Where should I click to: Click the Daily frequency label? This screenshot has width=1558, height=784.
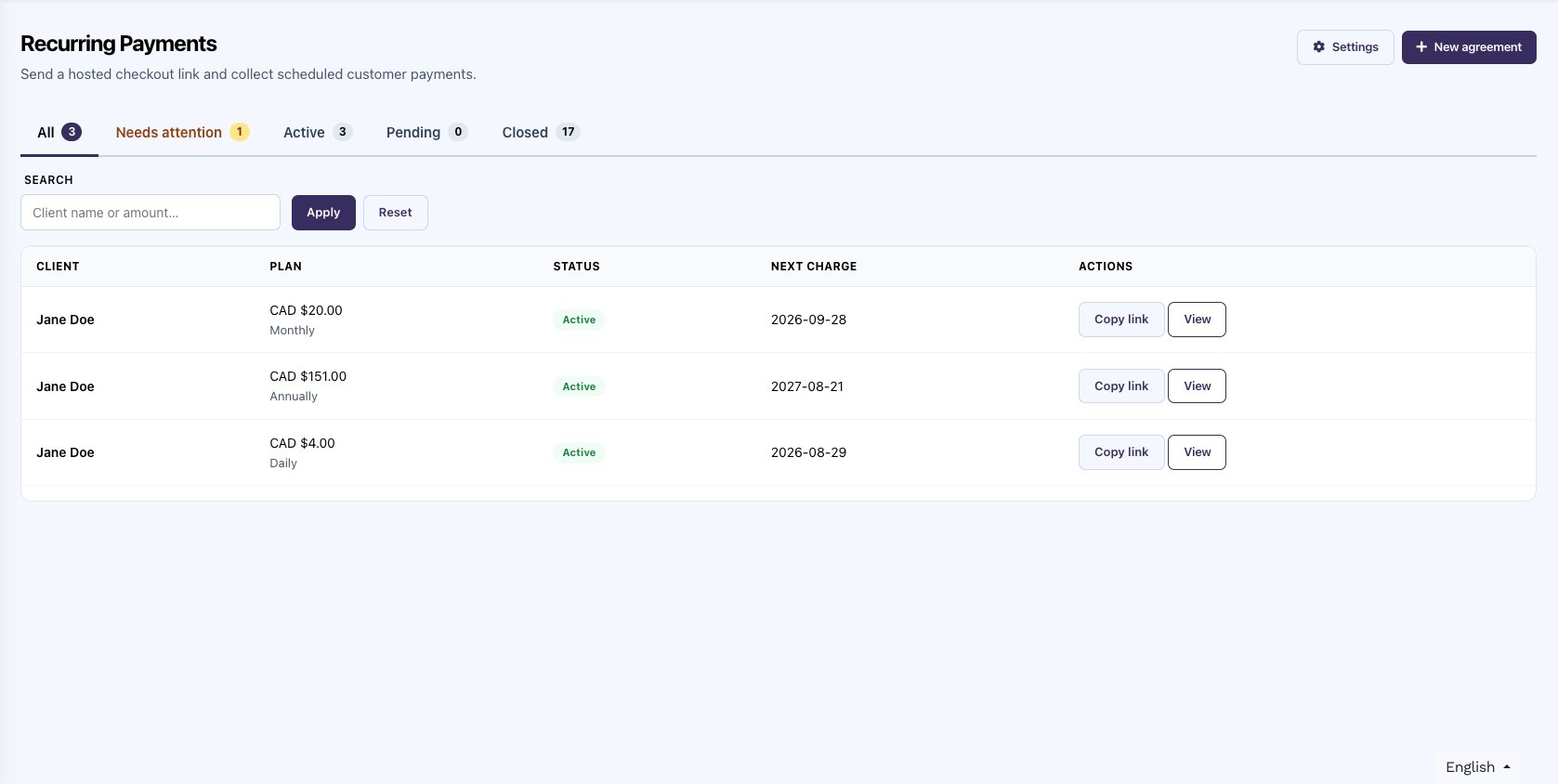(283, 464)
